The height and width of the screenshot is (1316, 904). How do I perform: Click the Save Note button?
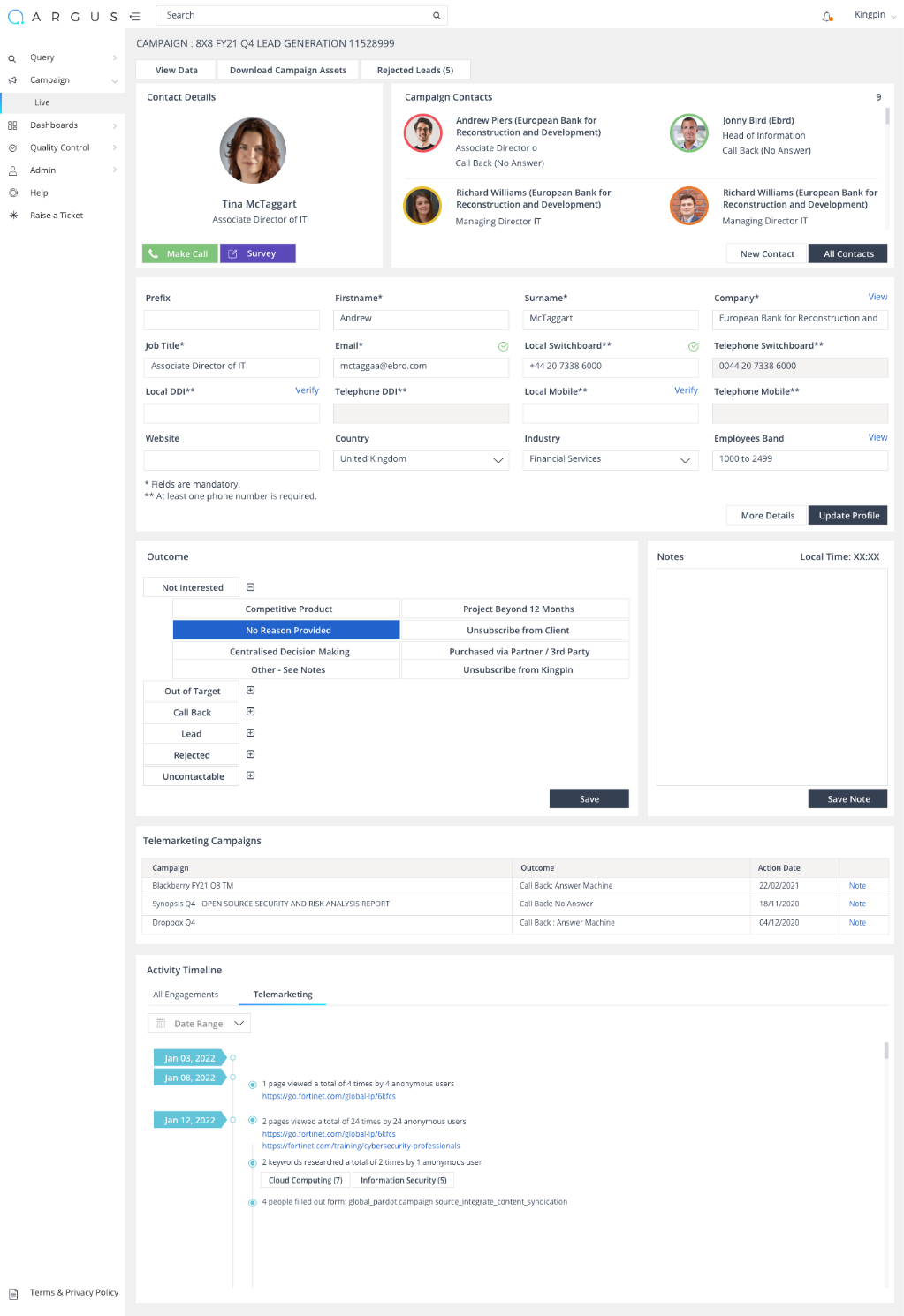[848, 799]
